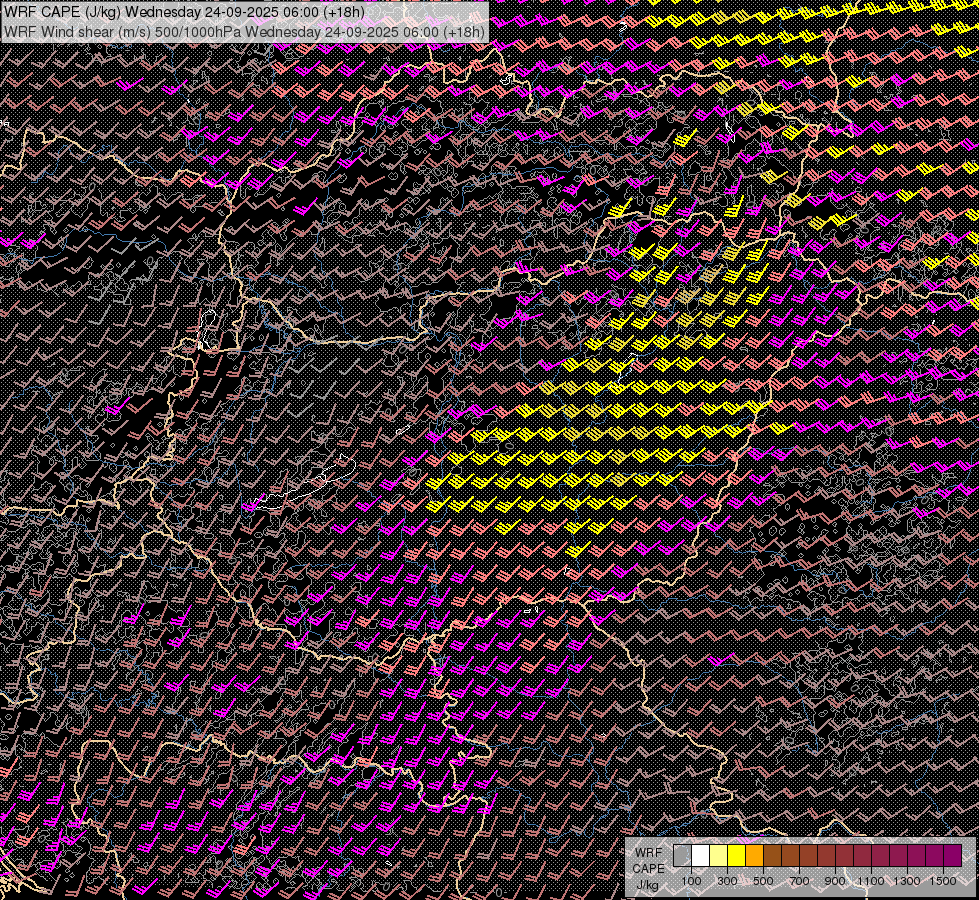Choose the bright yellow legend swatch
This screenshot has height=900, width=979.
[x=736, y=856]
